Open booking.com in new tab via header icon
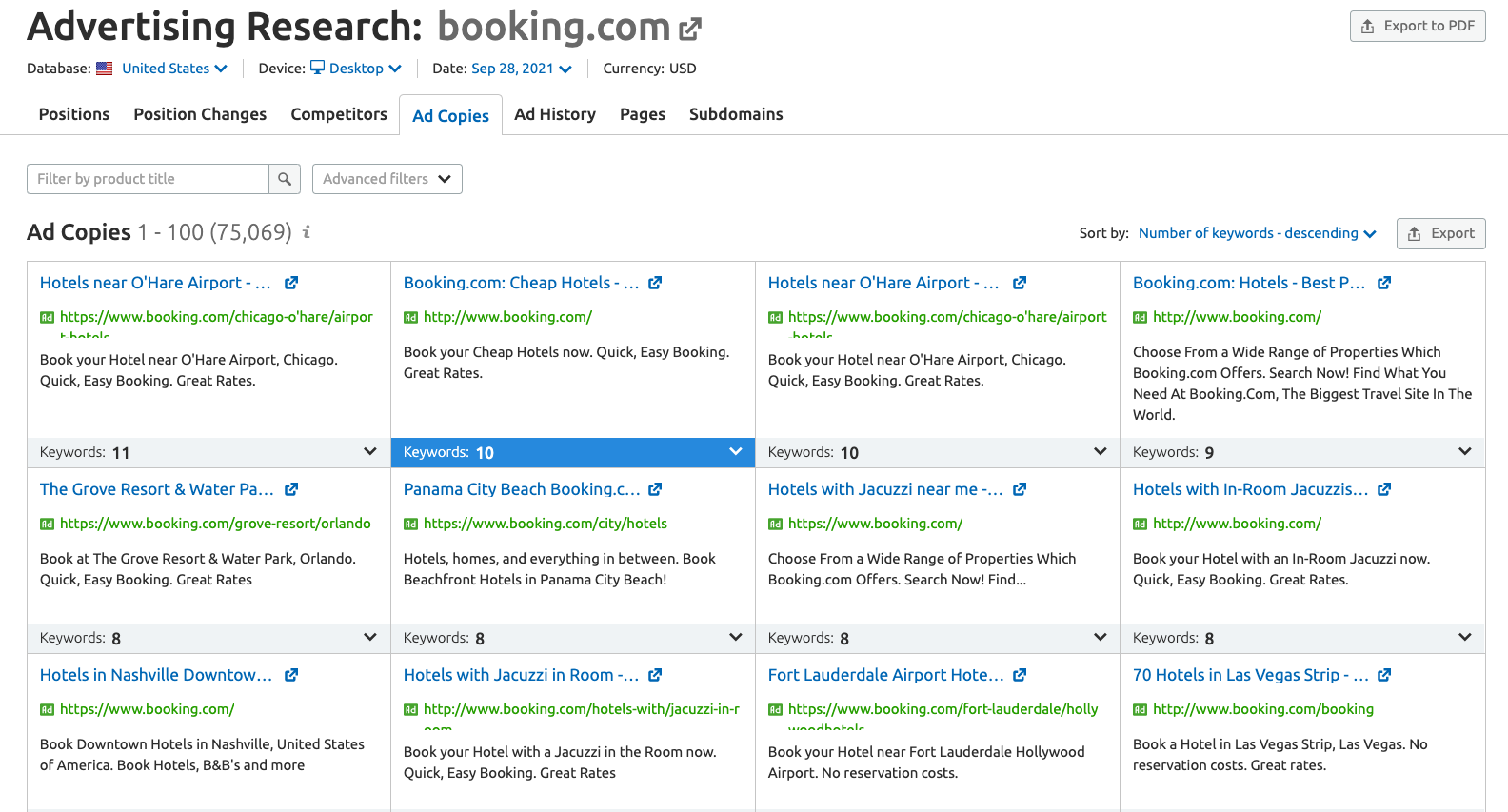This screenshot has height=812, width=1508. 690,30
